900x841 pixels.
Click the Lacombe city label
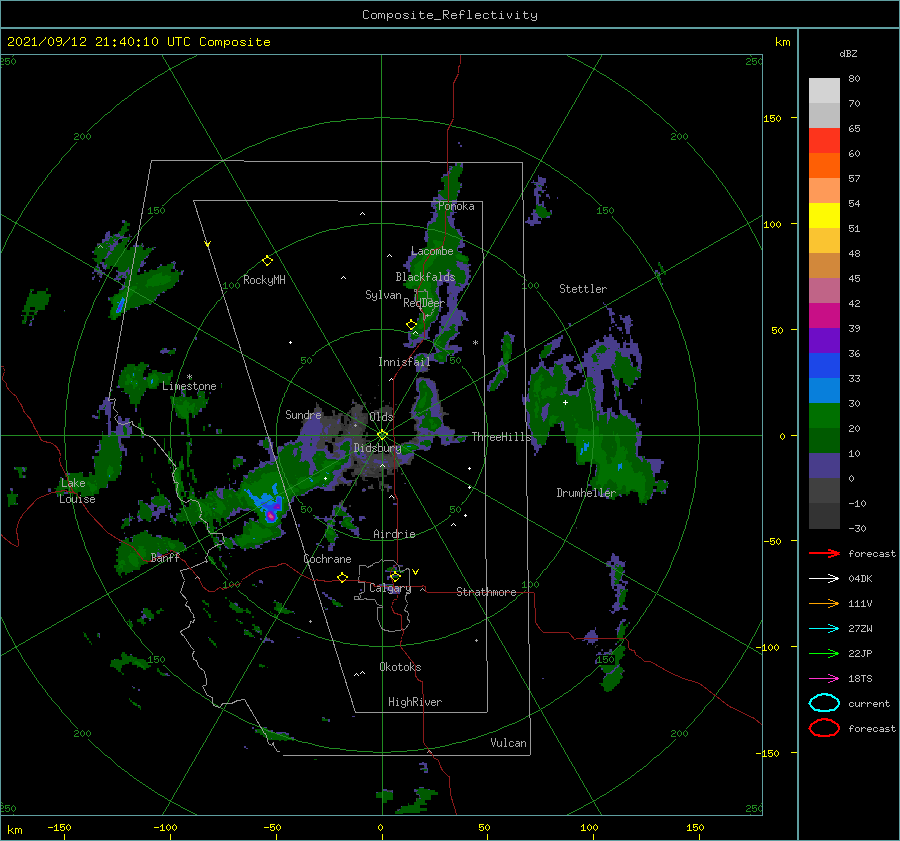432,251
